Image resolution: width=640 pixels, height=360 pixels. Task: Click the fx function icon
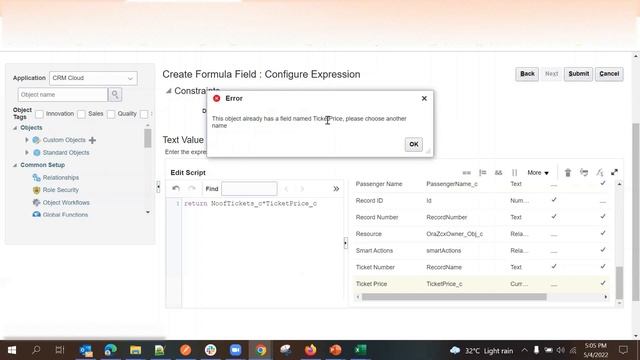click(x=599, y=173)
